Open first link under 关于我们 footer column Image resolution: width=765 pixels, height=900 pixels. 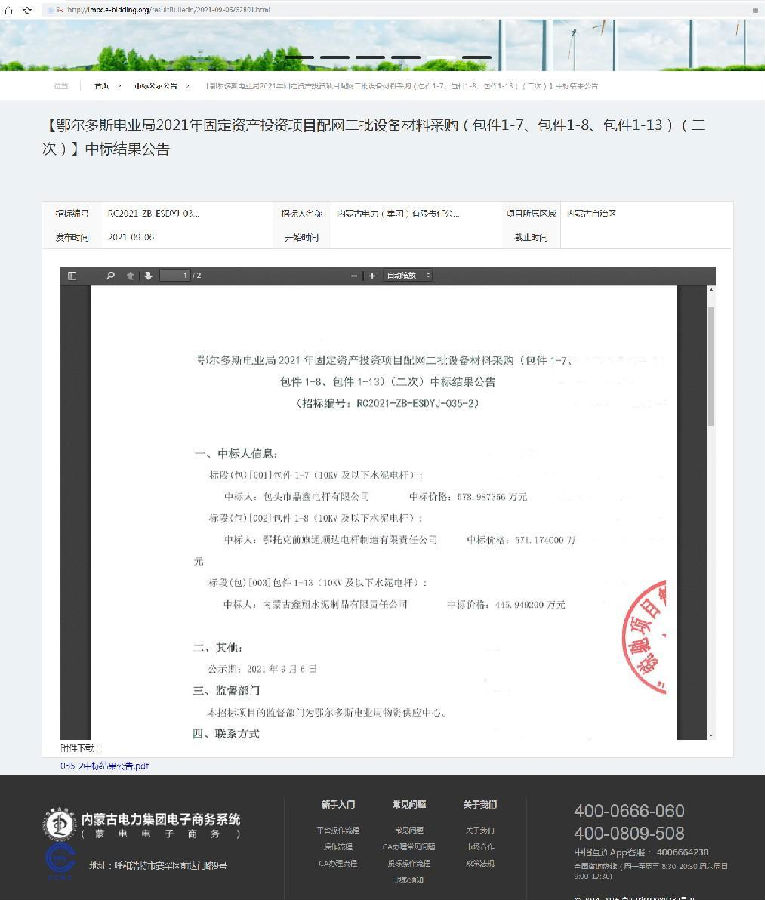pos(480,830)
